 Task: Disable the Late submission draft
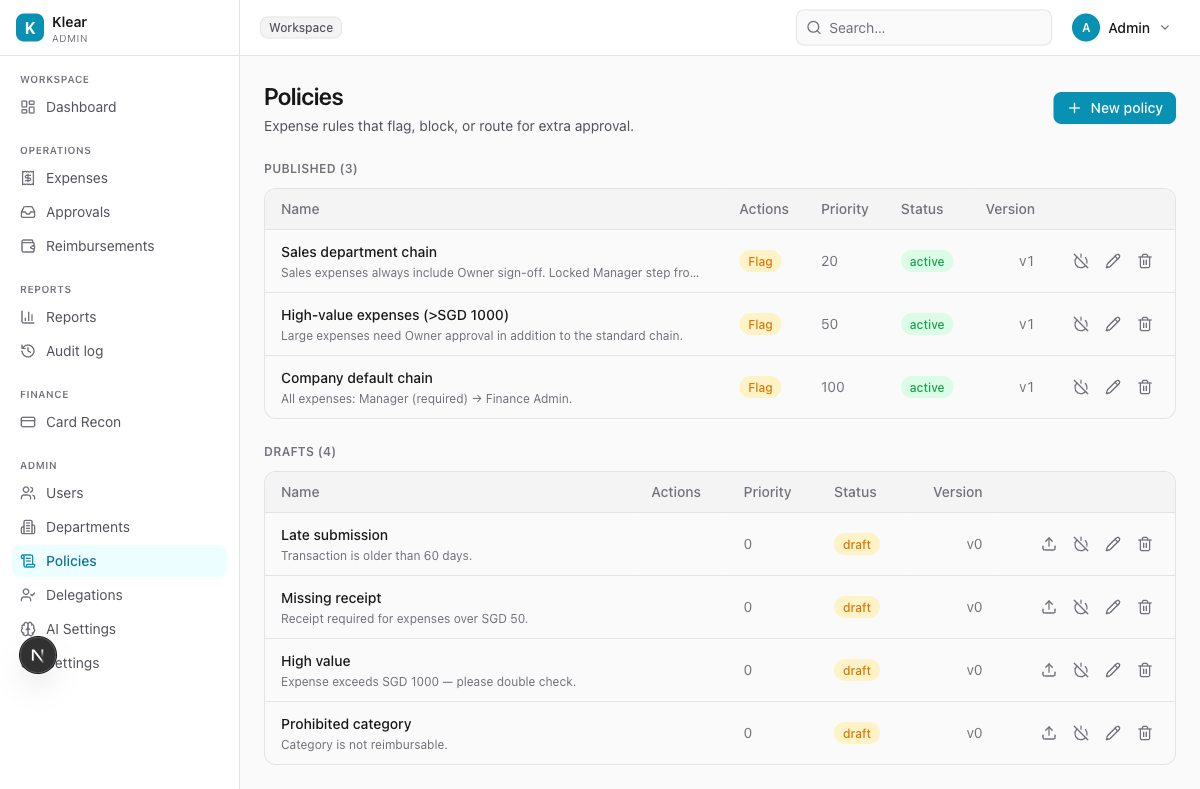pos(1081,544)
